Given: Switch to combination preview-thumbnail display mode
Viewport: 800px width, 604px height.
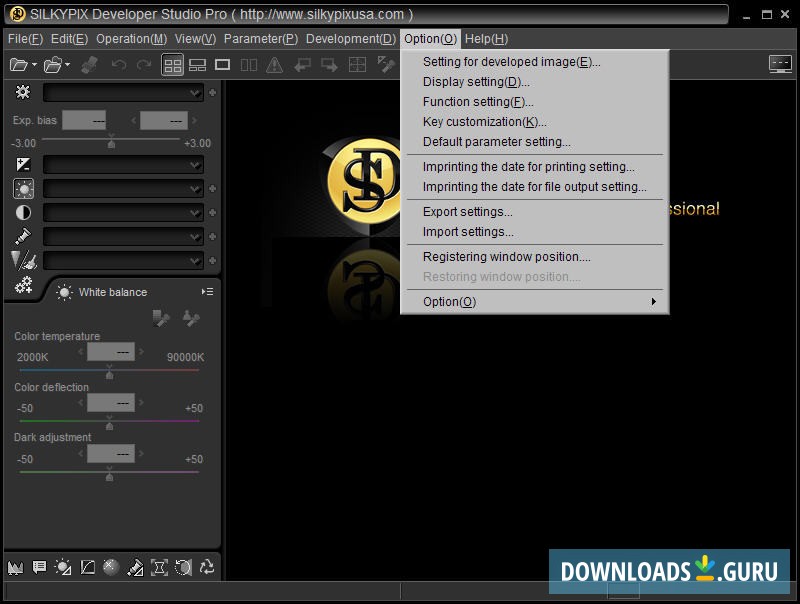Looking at the screenshot, I should point(197,65).
